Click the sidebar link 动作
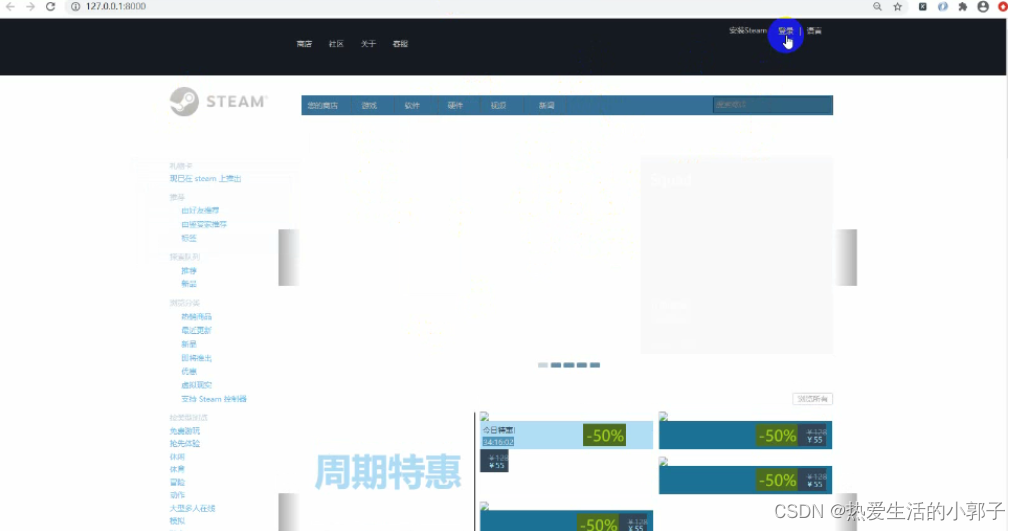This screenshot has width=1020, height=531. pos(177,495)
